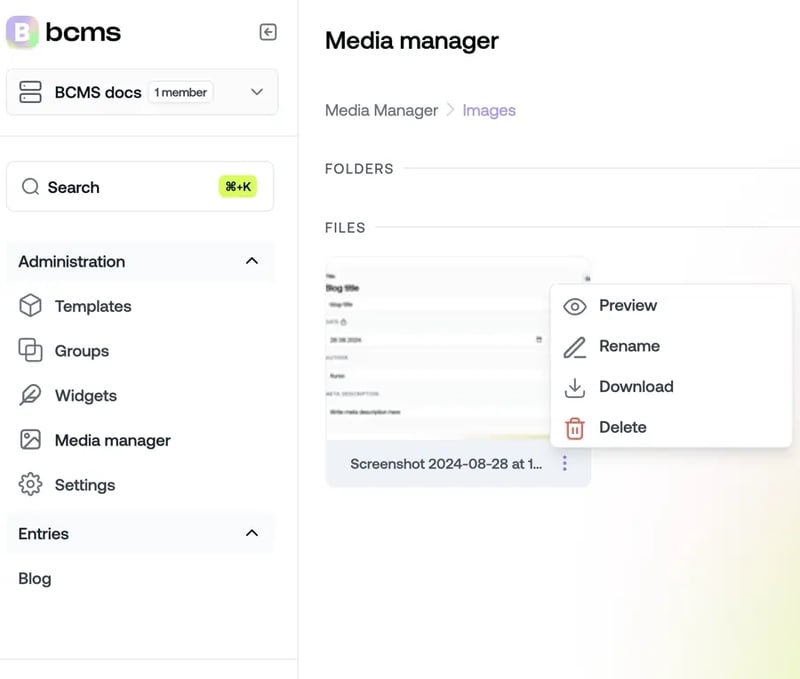
Task: Choose Download from the context menu
Action: tap(636, 387)
